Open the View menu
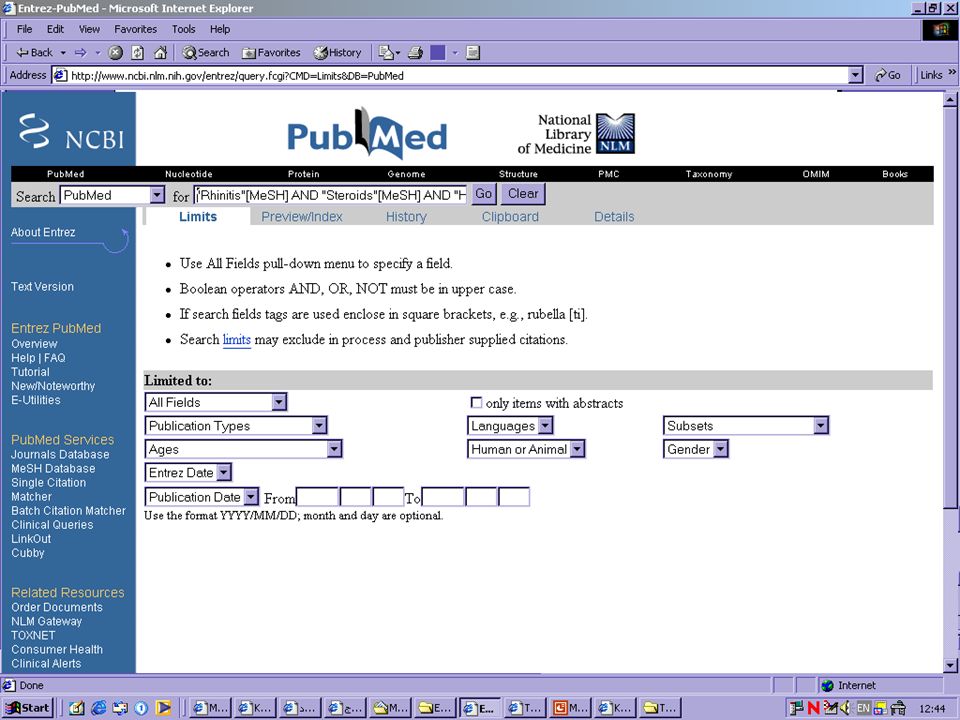The height and width of the screenshot is (720, 960). pyautogui.click(x=89, y=29)
